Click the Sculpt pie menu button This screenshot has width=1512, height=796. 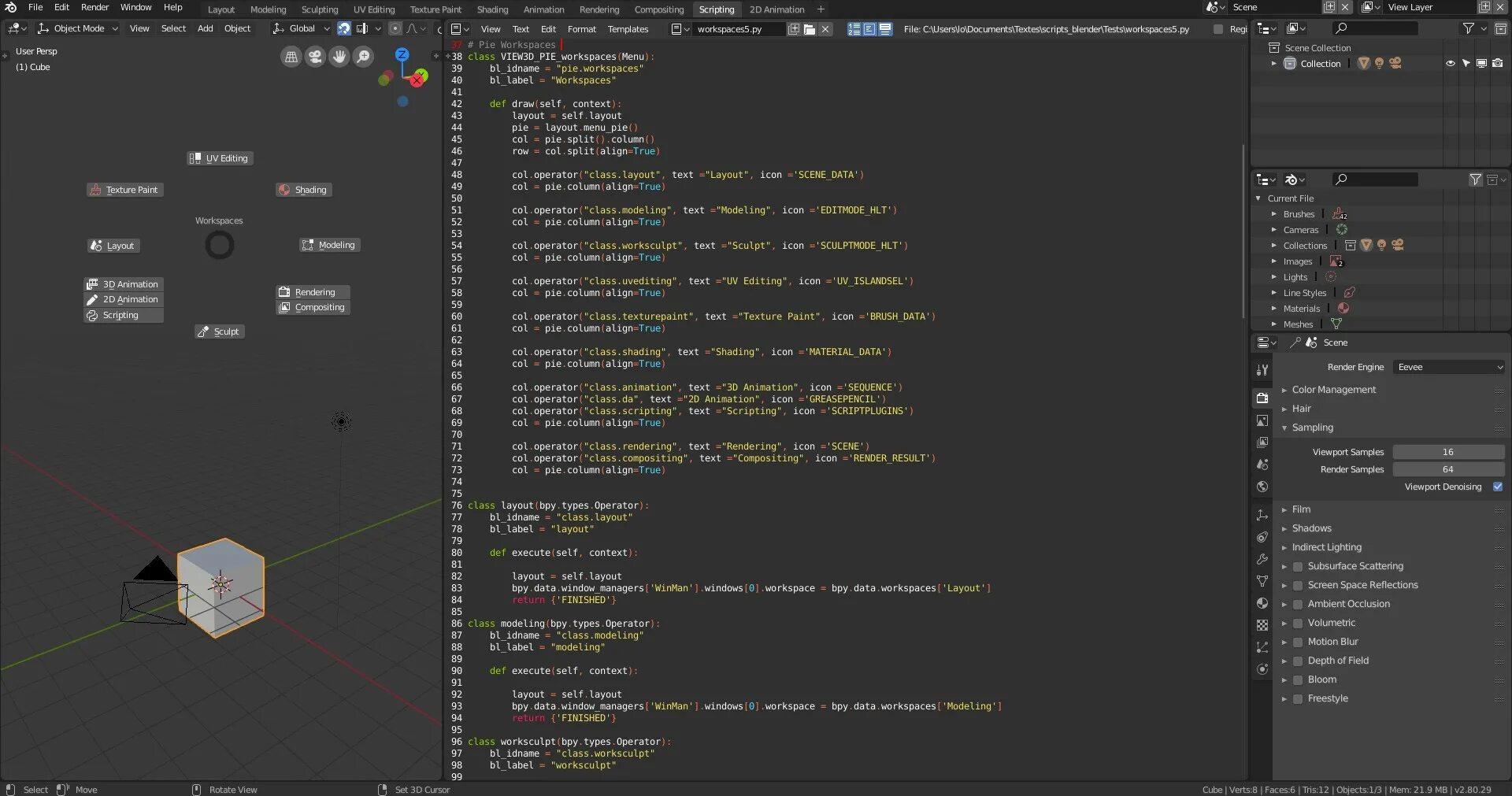coord(220,331)
